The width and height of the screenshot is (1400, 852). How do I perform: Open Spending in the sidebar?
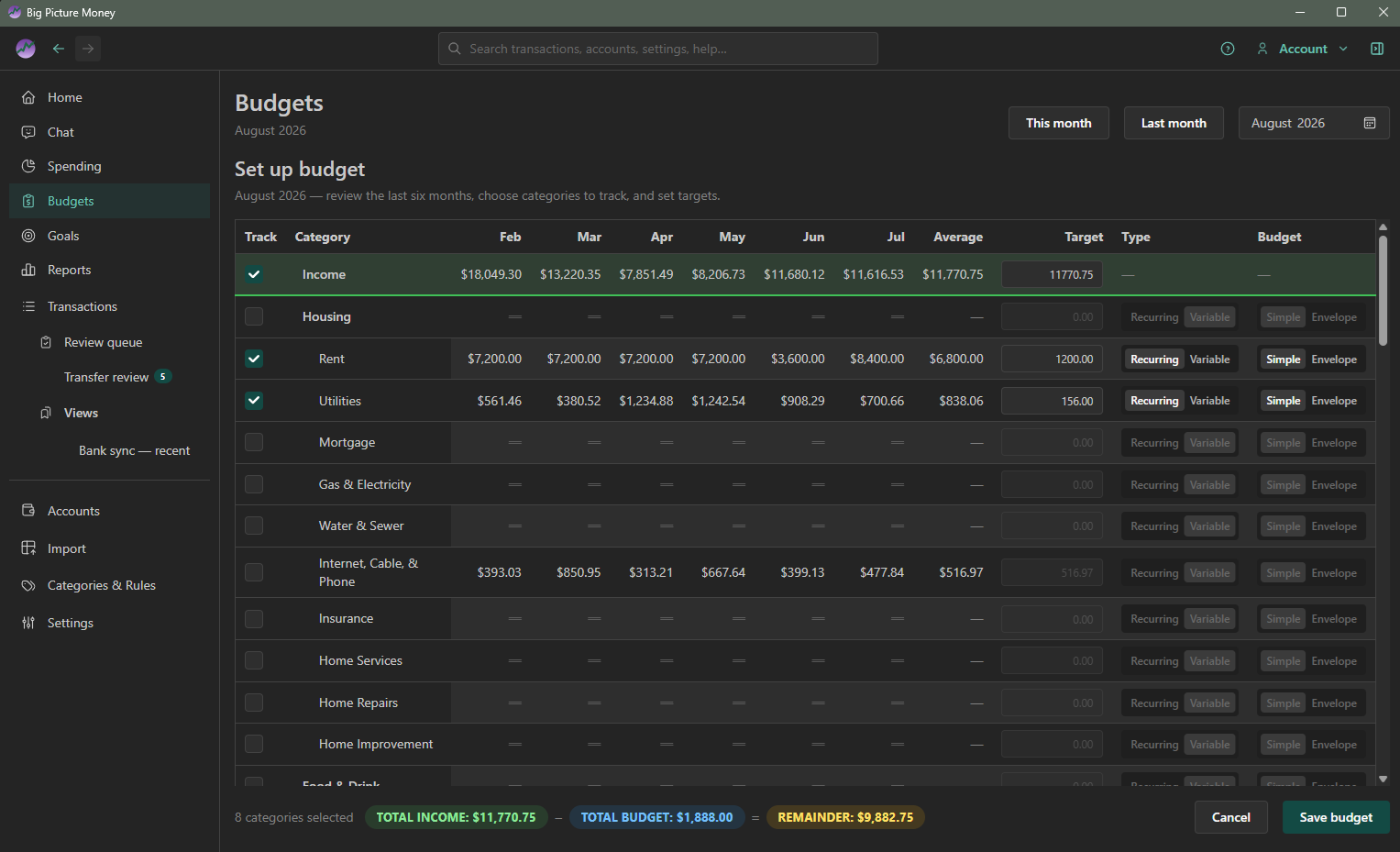click(109, 166)
